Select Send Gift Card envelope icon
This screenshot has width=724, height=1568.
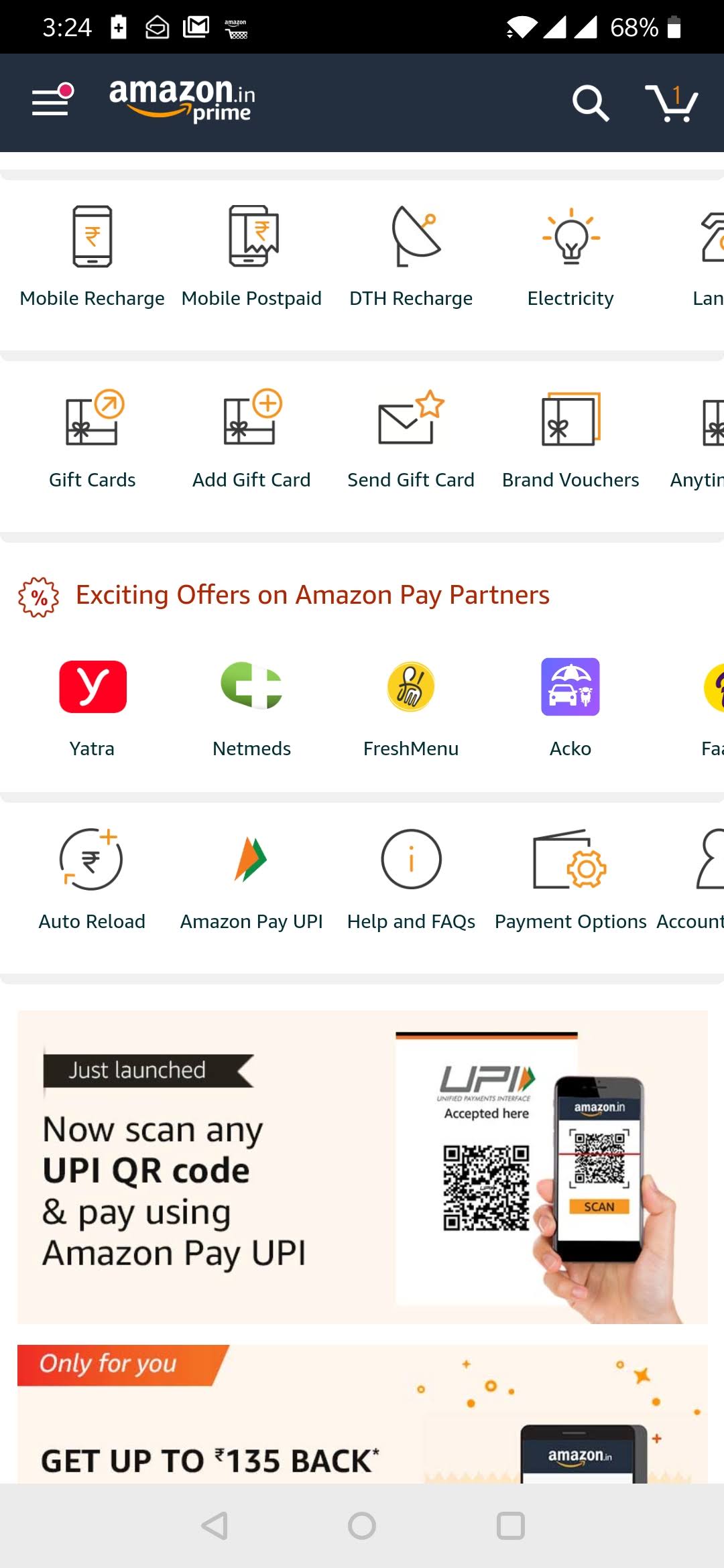[411, 417]
